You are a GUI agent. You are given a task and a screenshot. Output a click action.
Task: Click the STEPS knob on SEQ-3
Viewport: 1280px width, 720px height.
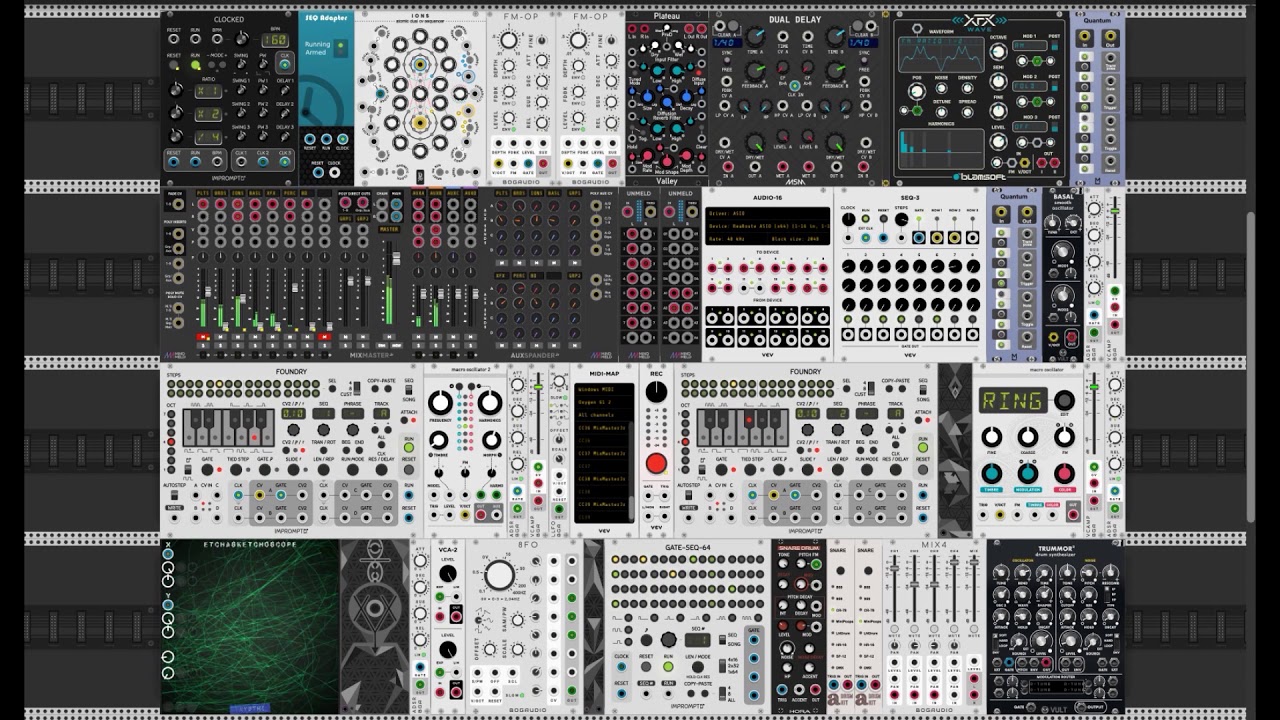pos(903,221)
